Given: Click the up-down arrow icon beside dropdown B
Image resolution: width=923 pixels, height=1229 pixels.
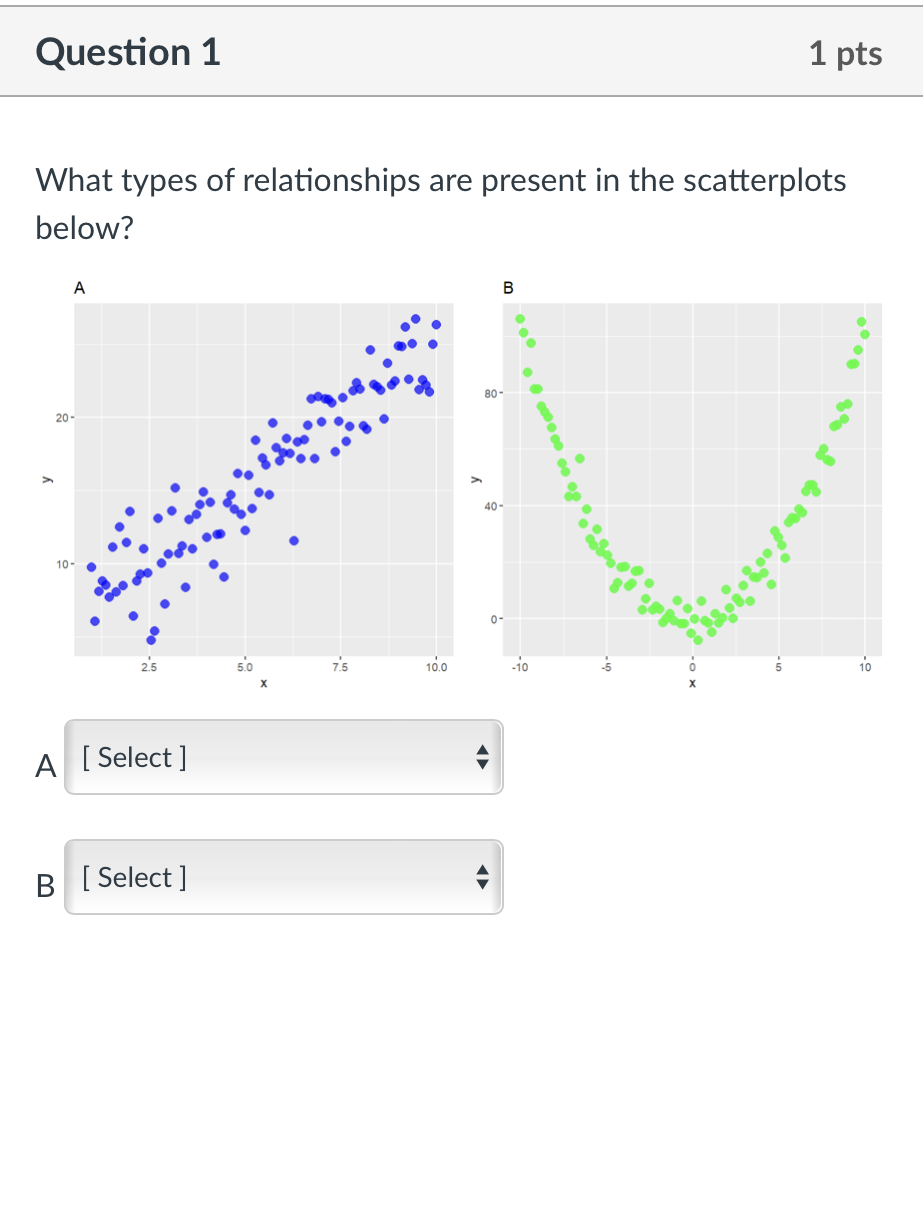Looking at the screenshot, I should pyautogui.click(x=482, y=877).
